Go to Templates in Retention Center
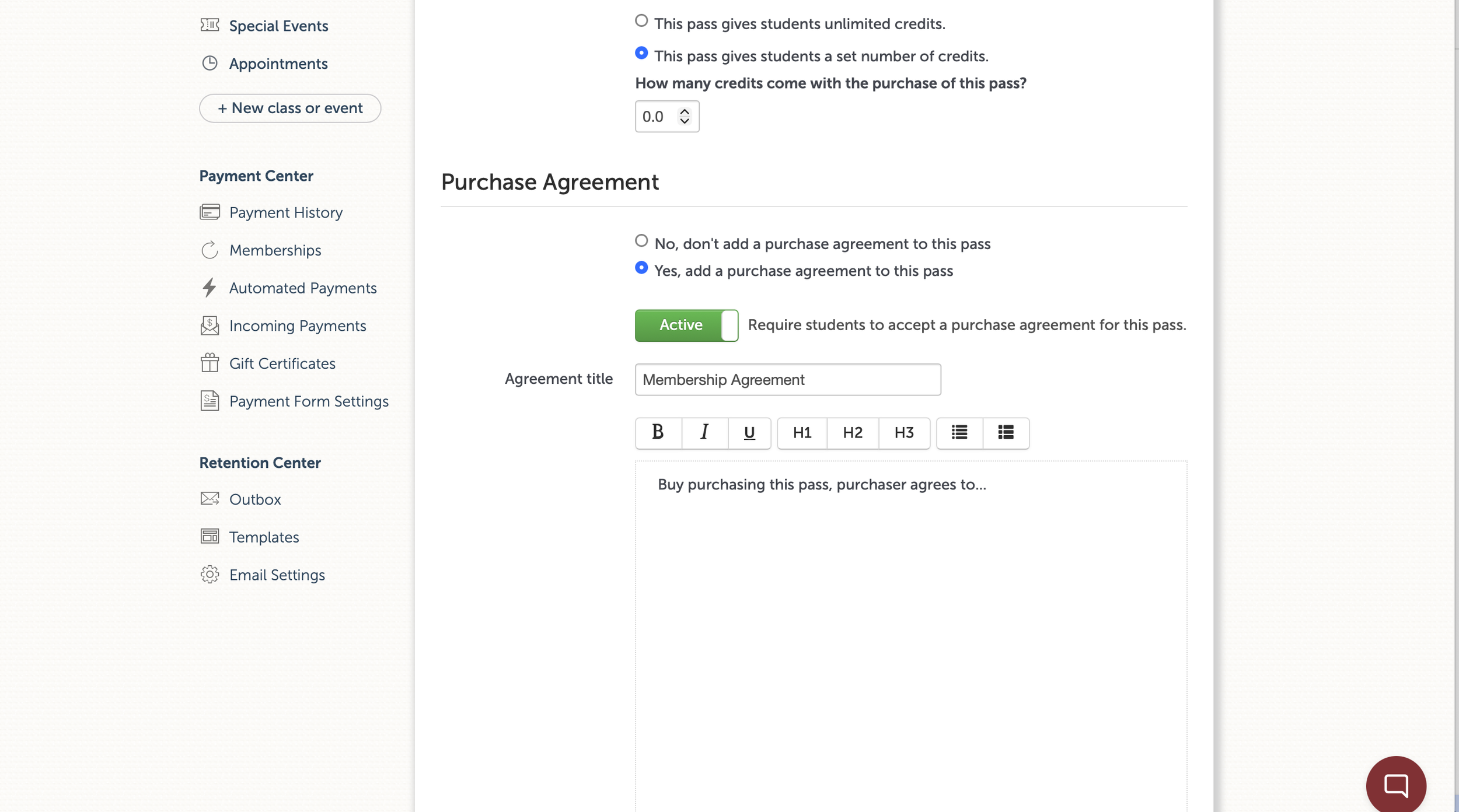The image size is (1459, 812). (x=264, y=537)
